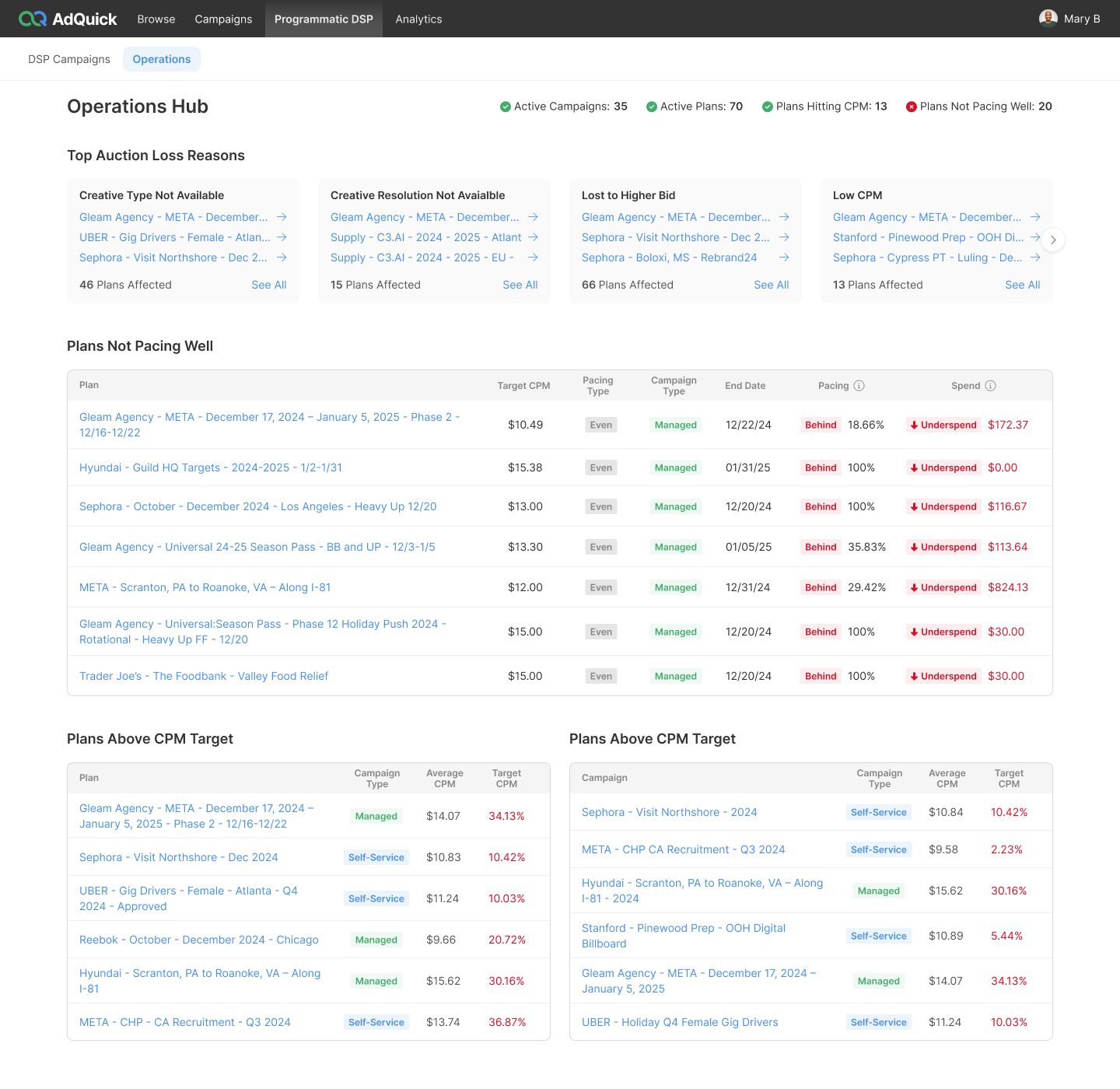Open Mary B profile avatar

1048,19
